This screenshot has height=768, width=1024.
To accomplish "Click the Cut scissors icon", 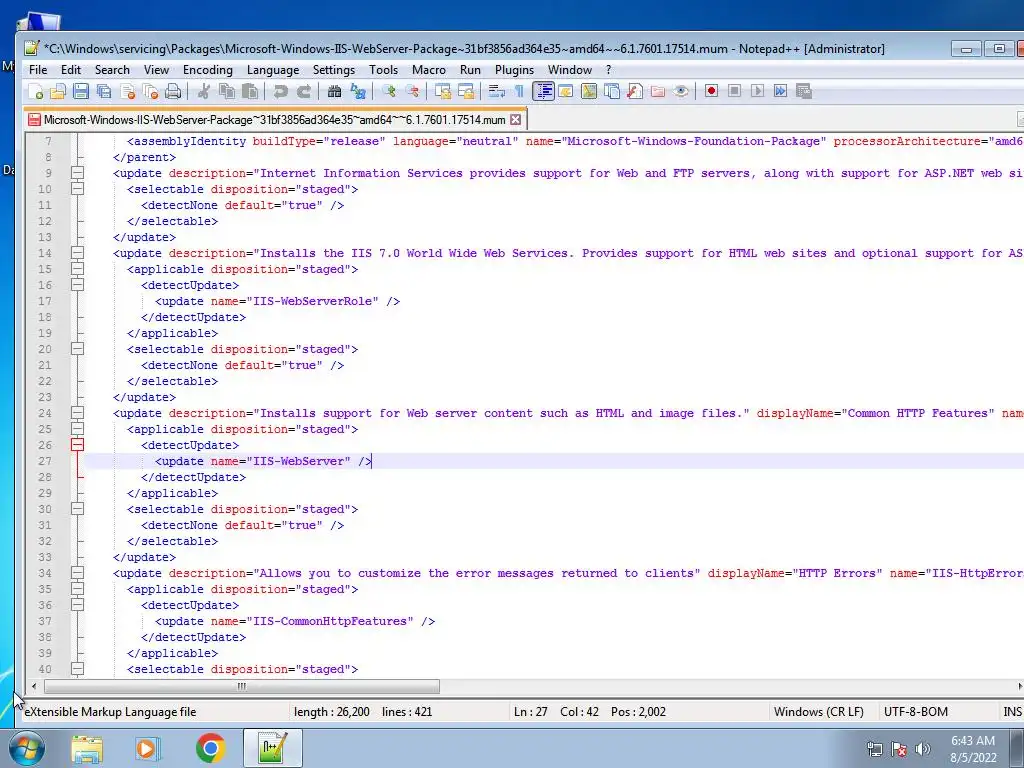I will pos(204,91).
